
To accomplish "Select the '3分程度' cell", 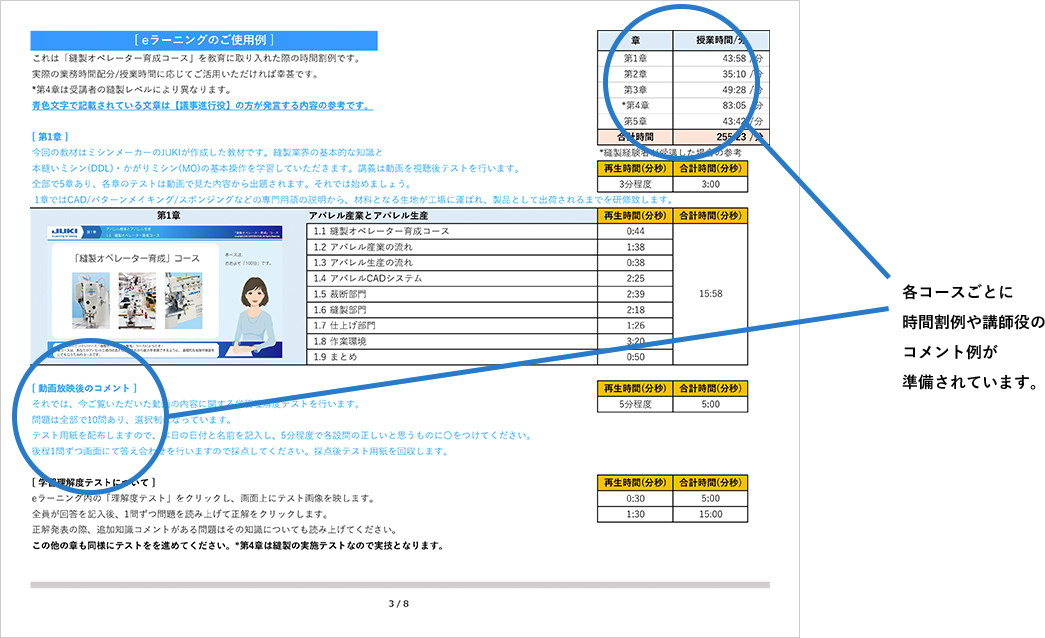I will click(635, 184).
